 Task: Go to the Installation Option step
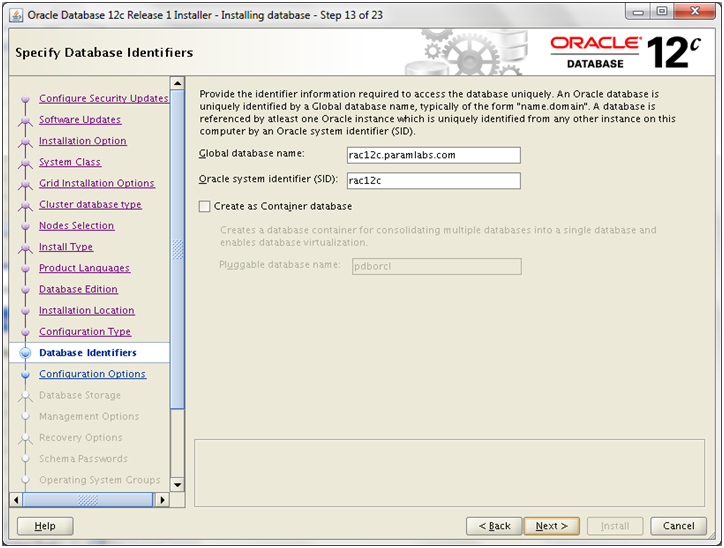click(83, 141)
